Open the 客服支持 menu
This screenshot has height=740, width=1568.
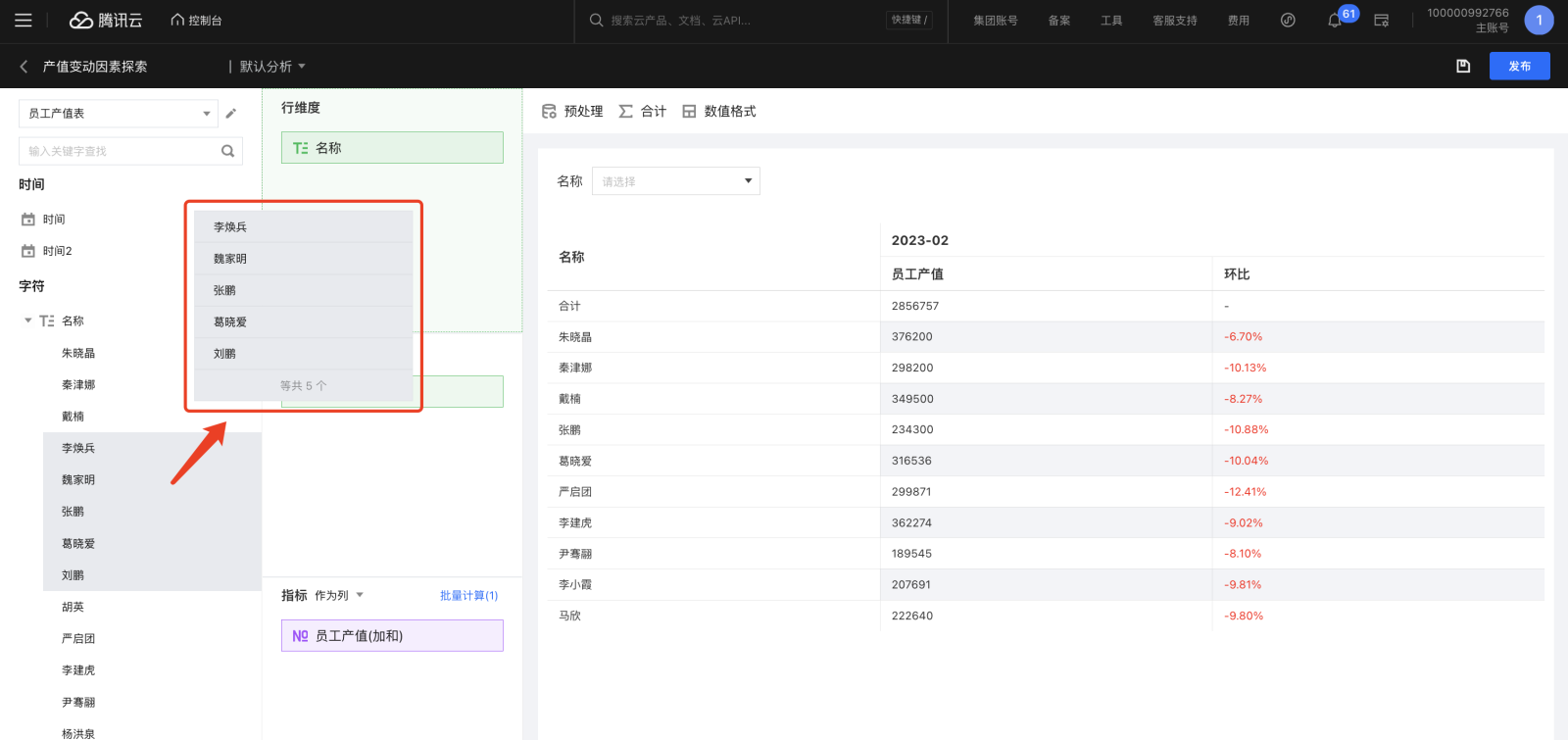click(x=1175, y=21)
